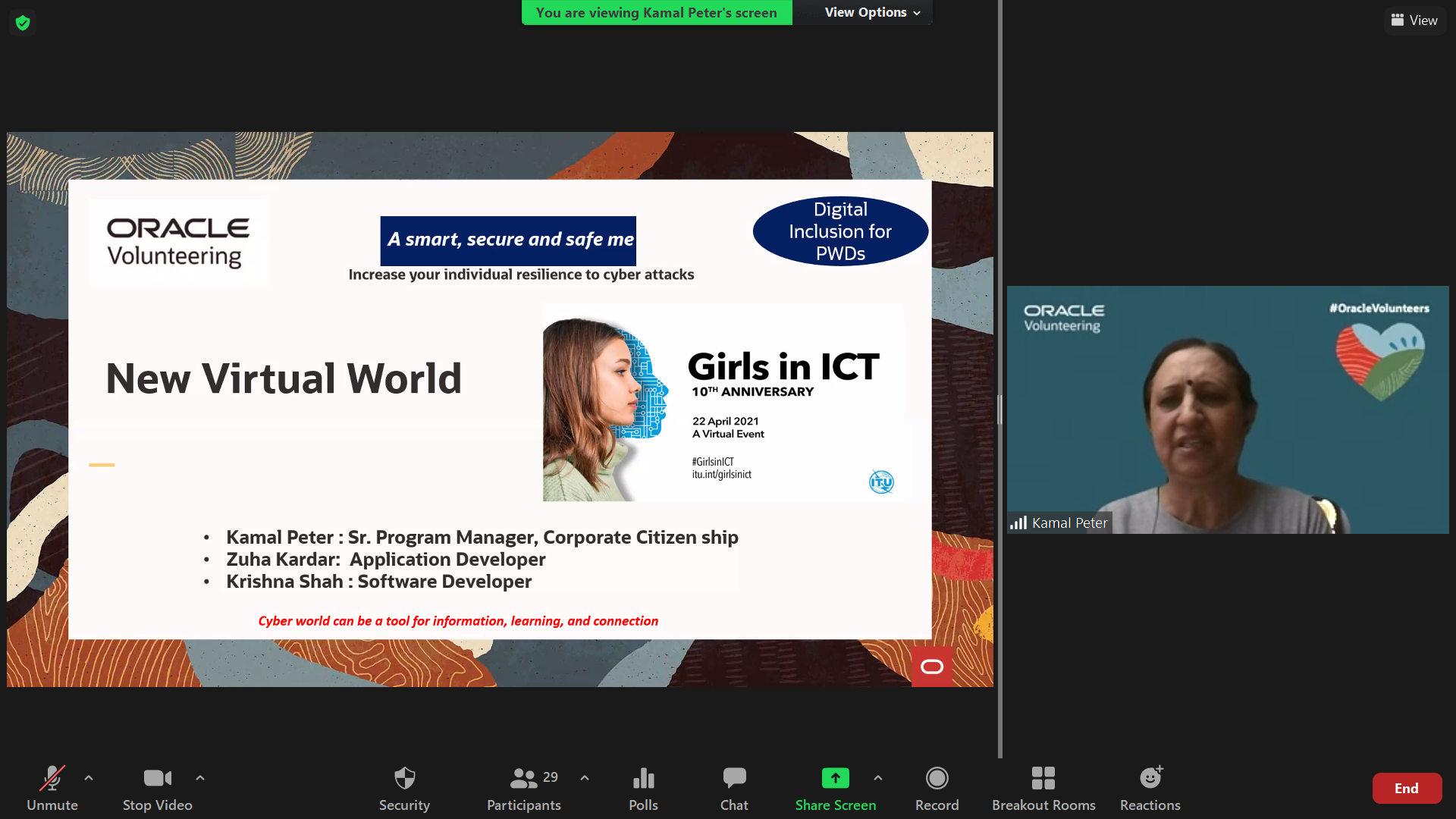Click the heart logo in Kamal Peter's video
Viewport: 1456px width, 819px height.
coord(1380,361)
